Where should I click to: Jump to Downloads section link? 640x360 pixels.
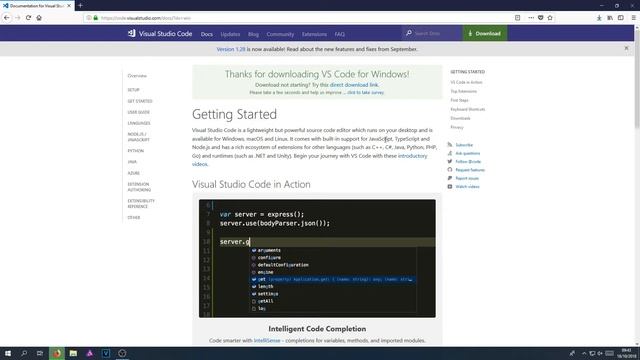click(460, 118)
